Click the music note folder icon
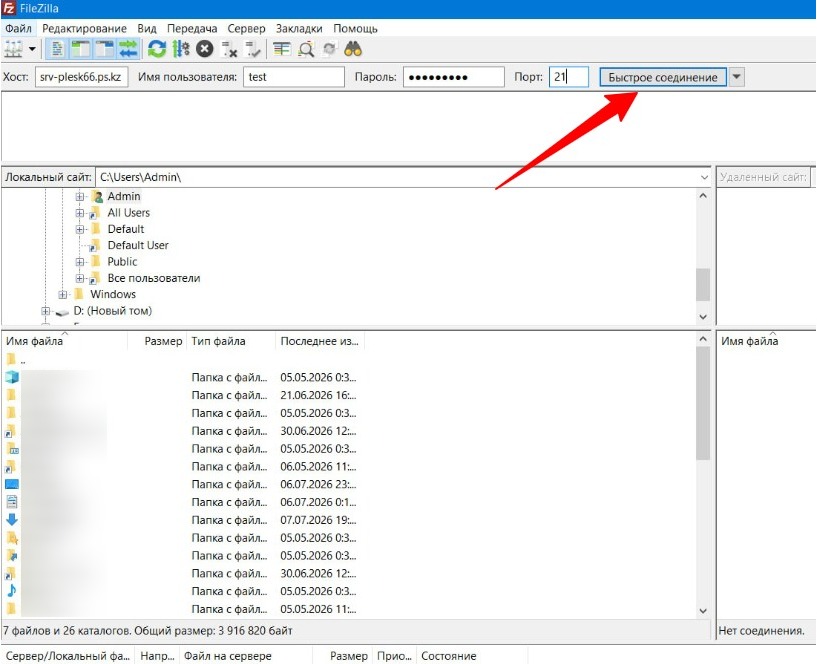Viewport: 817px width, 664px height. [11, 591]
